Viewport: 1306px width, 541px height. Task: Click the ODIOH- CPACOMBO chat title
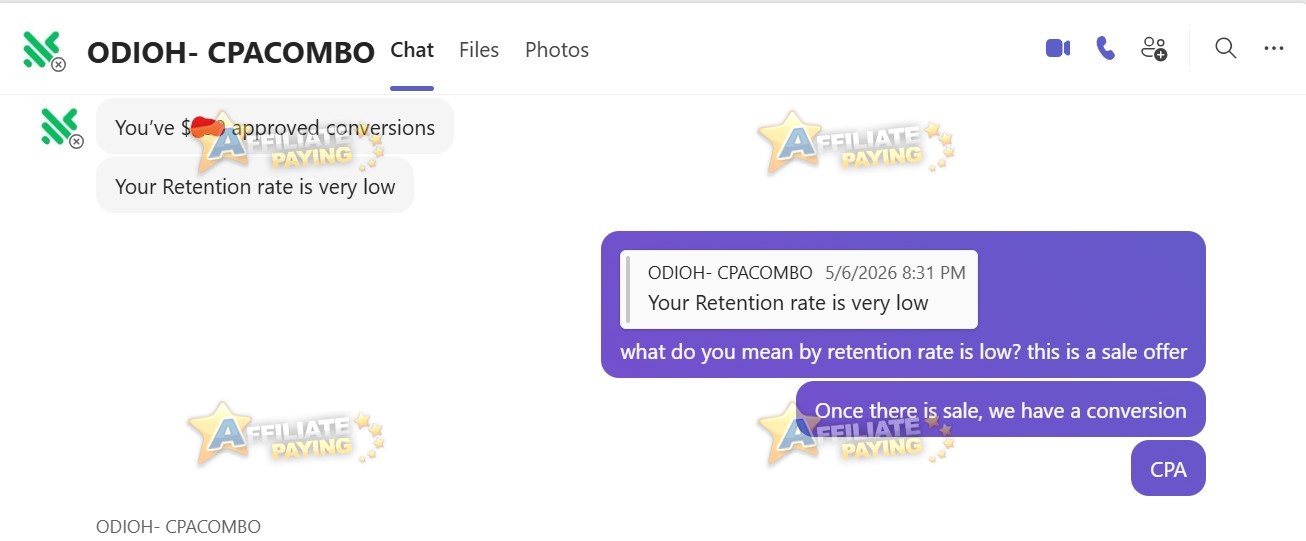point(231,52)
